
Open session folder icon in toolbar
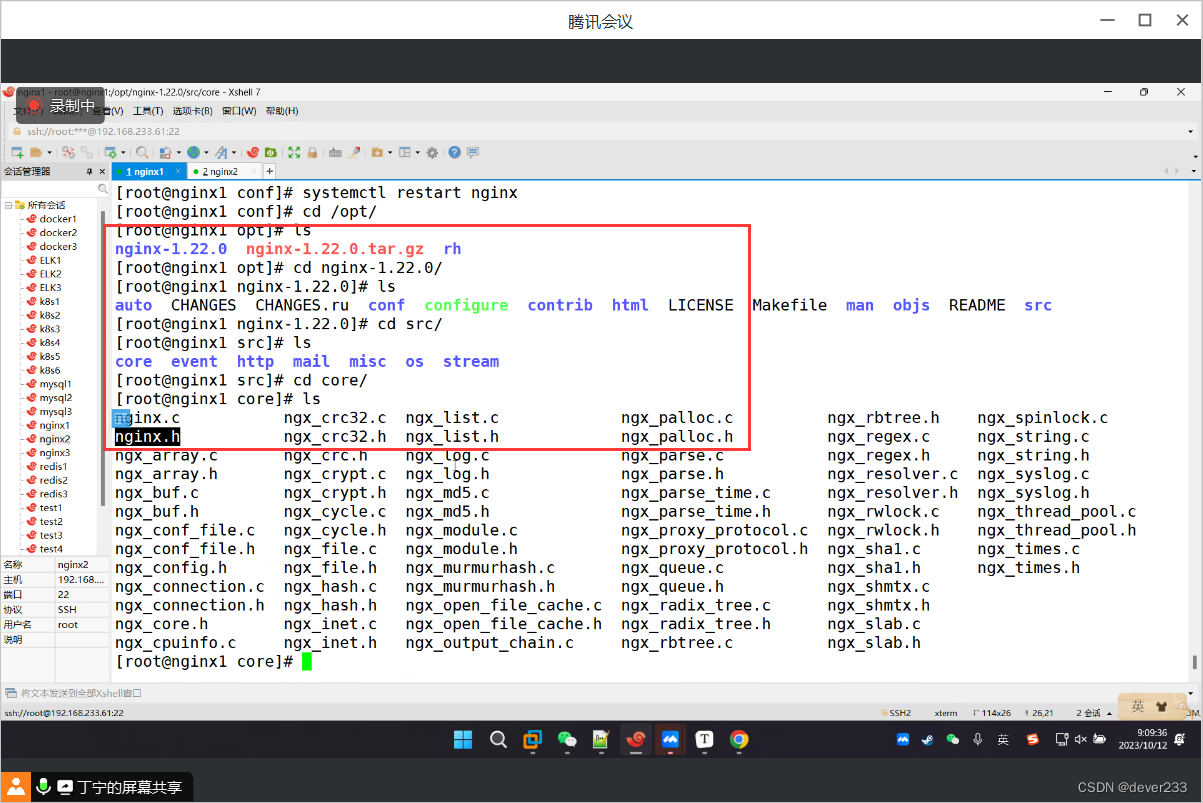click(36, 153)
